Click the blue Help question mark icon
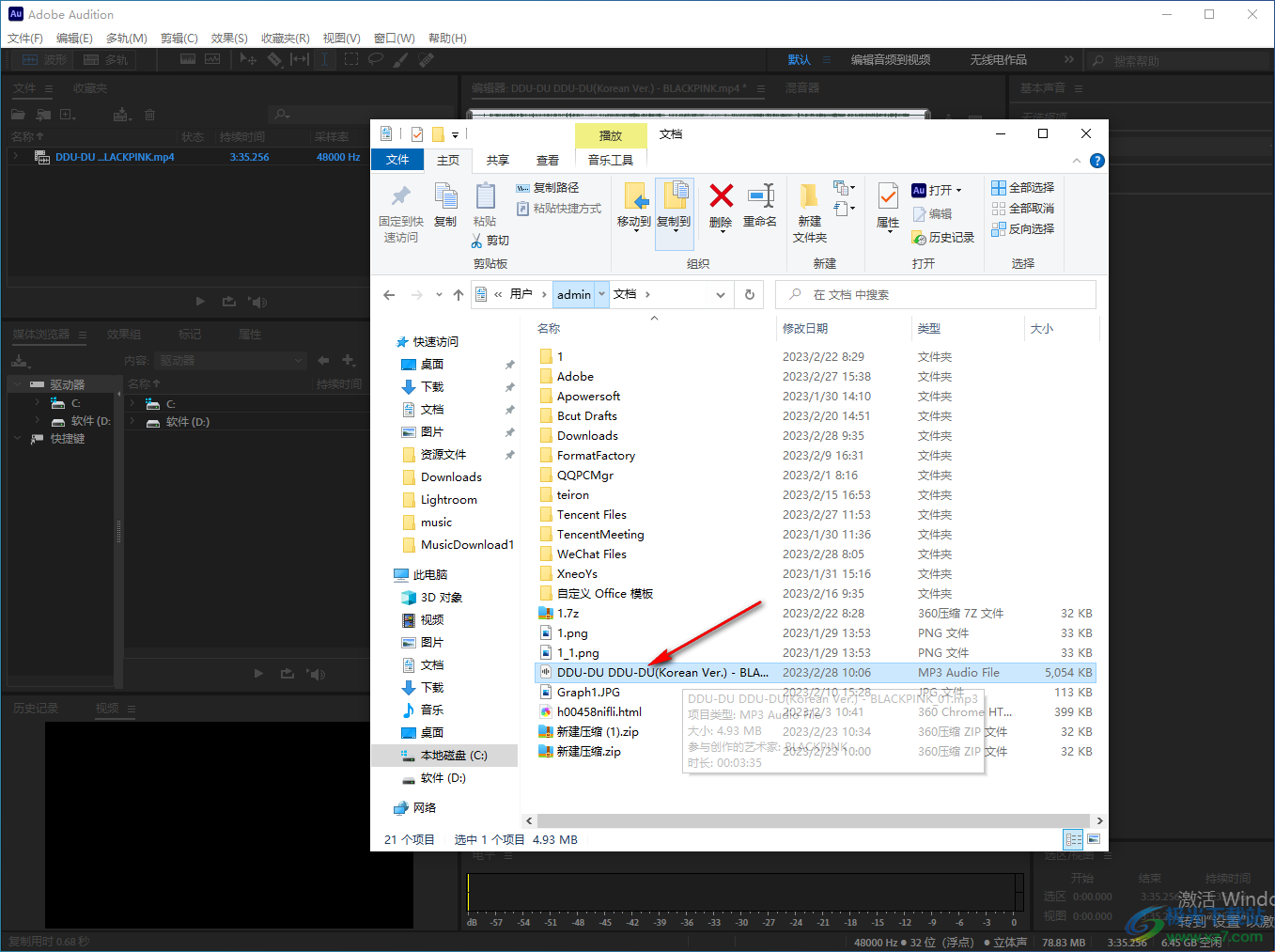The height and width of the screenshot is (952, 1275). click(1096, 161)
